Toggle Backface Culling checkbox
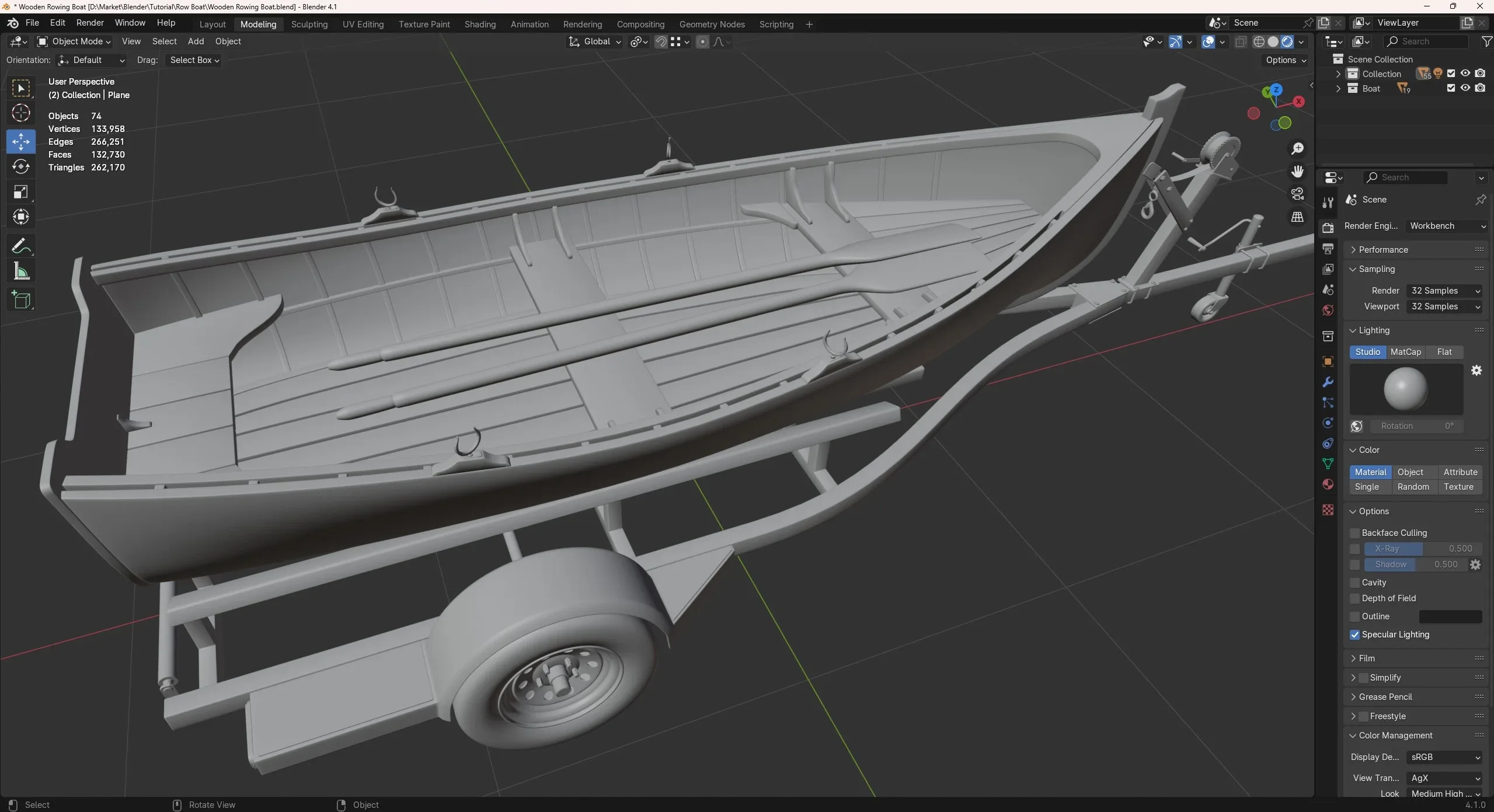The width and height of the screenshot is (1494, 812). pos(1354,532)
